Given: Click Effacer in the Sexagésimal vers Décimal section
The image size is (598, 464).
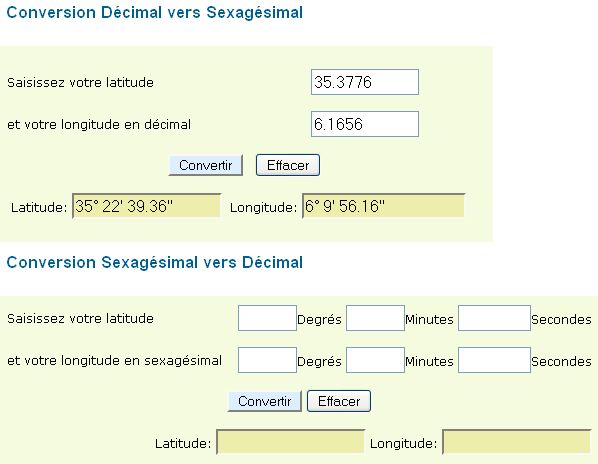Looking at the screenshot, I should tap(339, 401).
